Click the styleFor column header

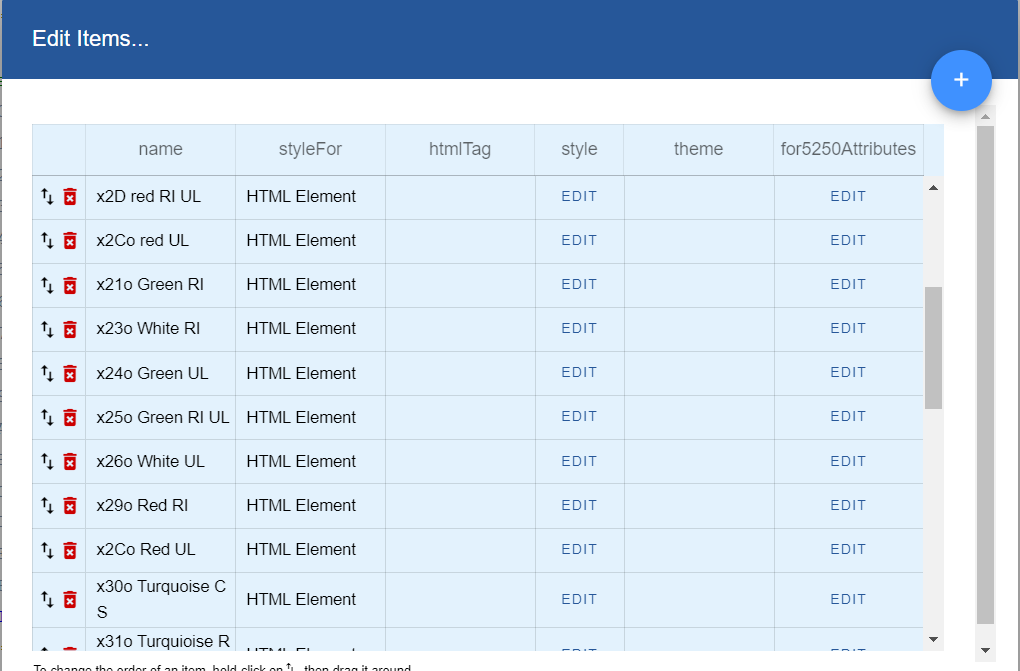[310, 149]
